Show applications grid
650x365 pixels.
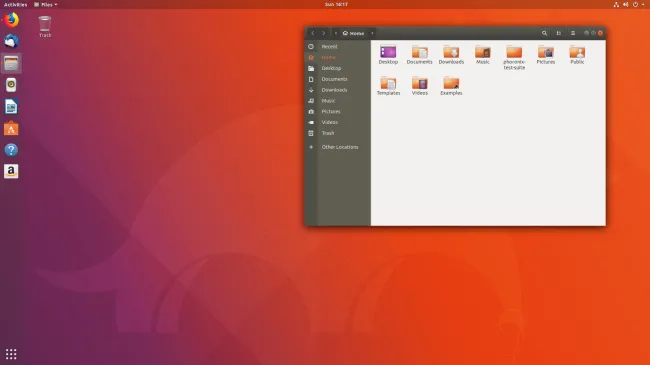pos(11,354)
